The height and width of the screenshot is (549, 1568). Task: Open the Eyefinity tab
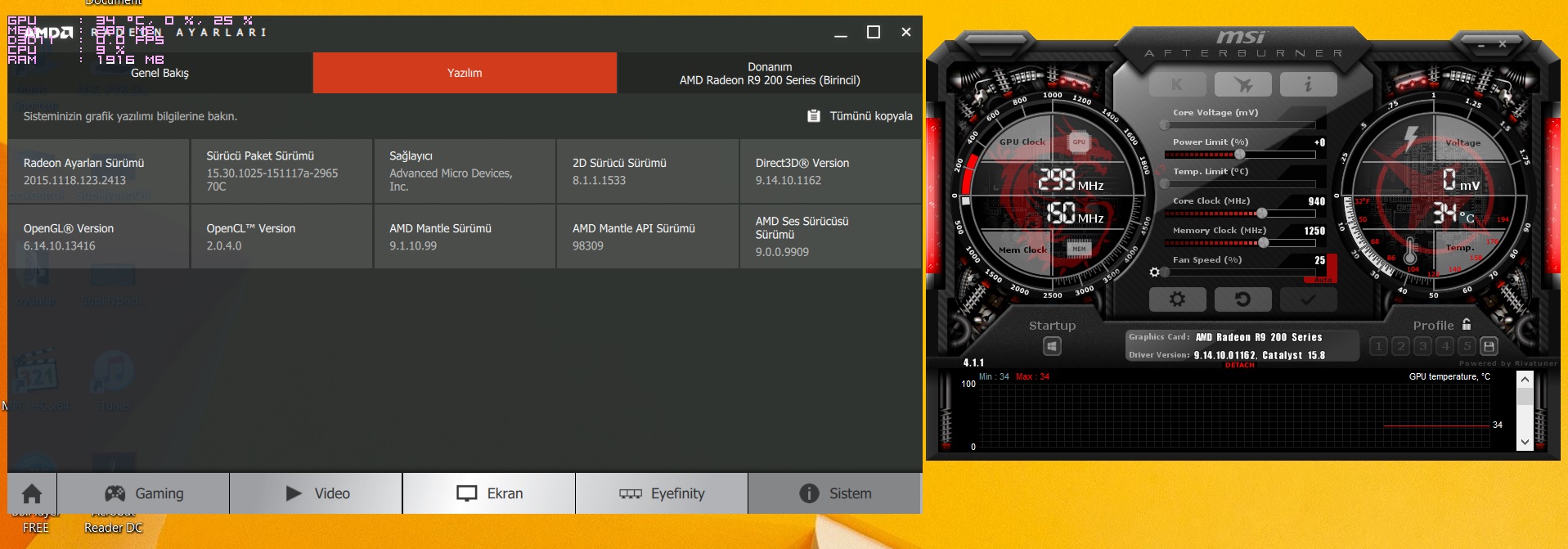662,493
